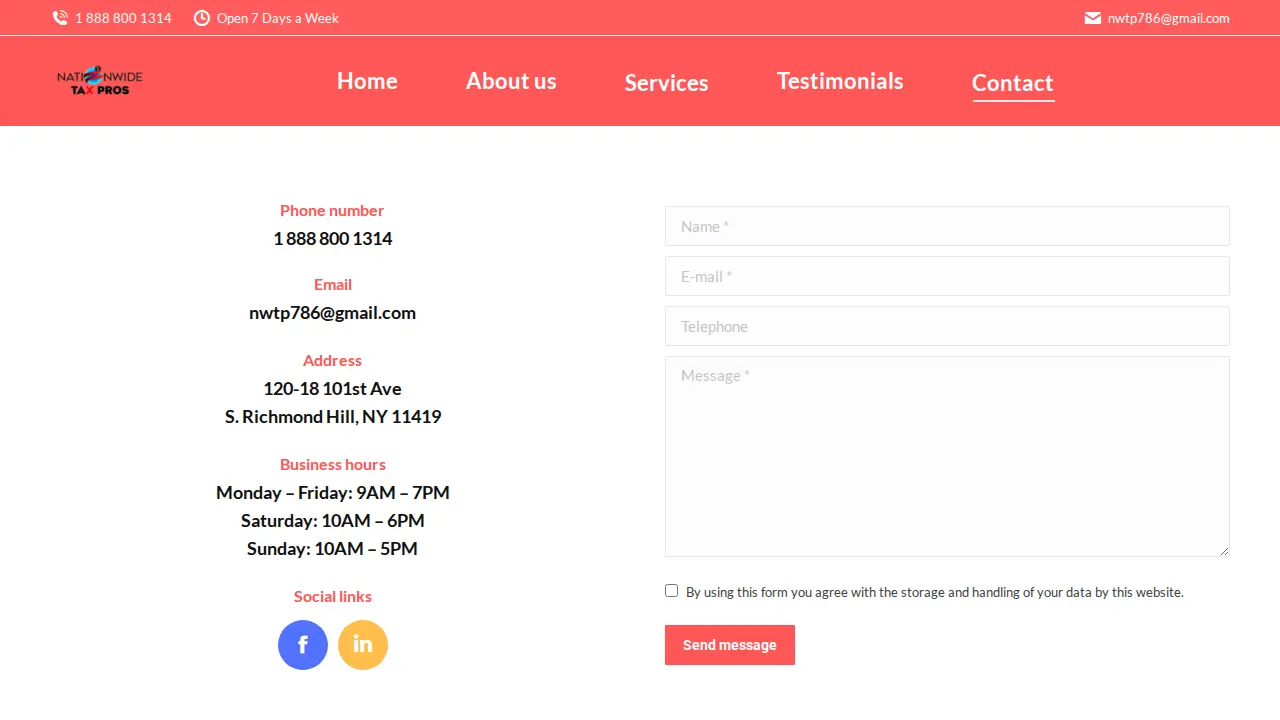This screenshot has height=720, width=1280.
Task: Click the Open 7 Days a Week text
Action: pyautogui.click(x=278, y=18)
